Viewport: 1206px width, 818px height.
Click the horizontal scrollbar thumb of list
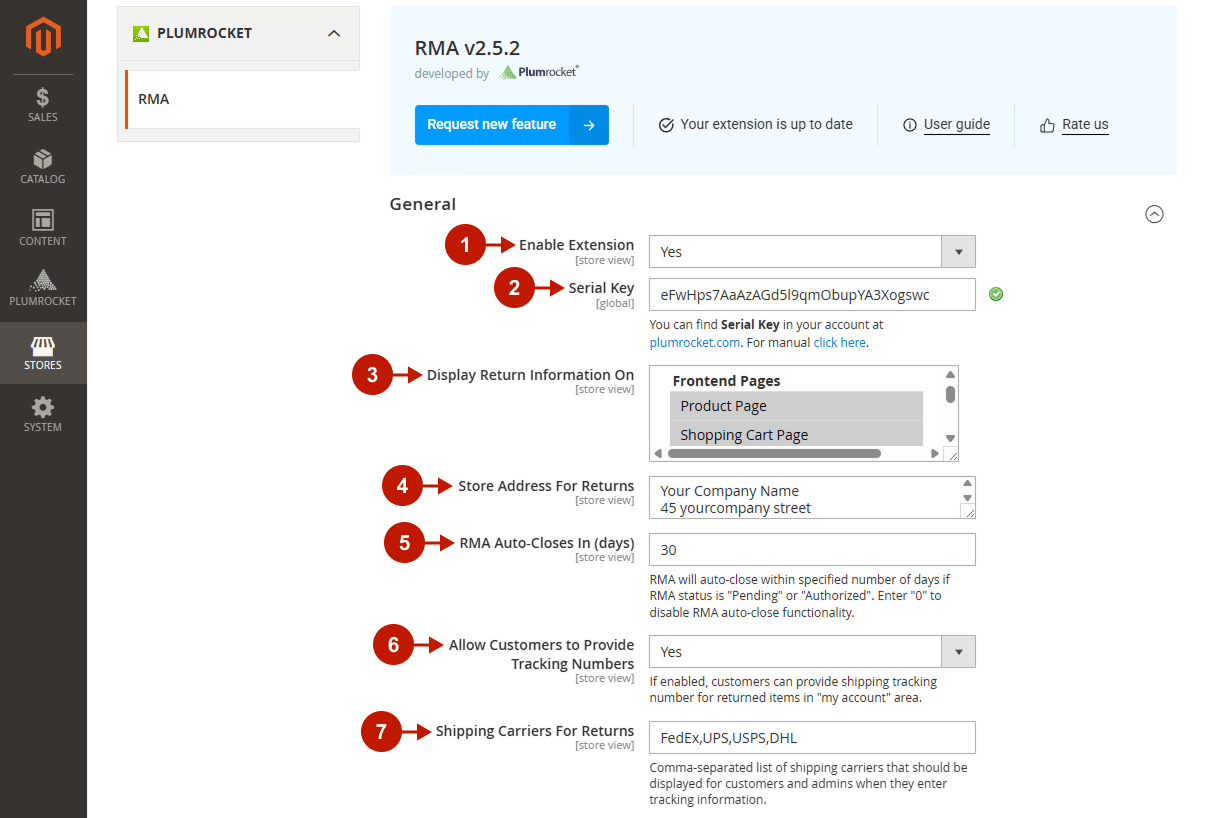point(774,453)
